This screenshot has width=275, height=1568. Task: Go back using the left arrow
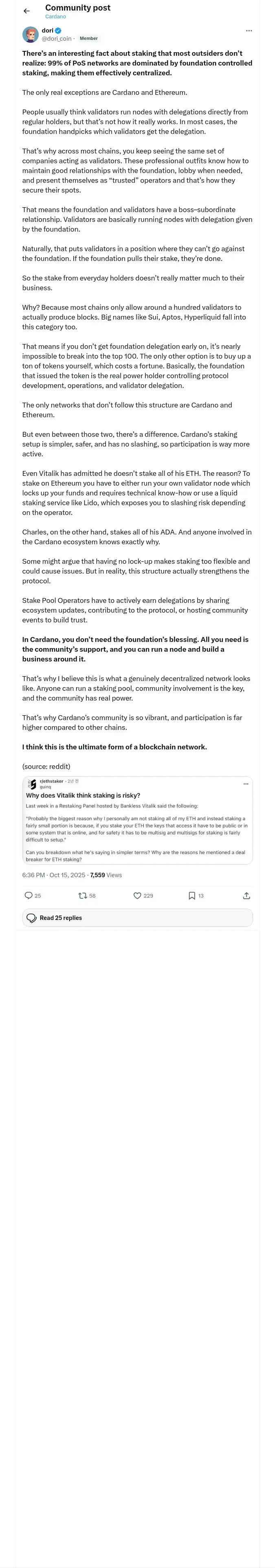tap(26, 11)
